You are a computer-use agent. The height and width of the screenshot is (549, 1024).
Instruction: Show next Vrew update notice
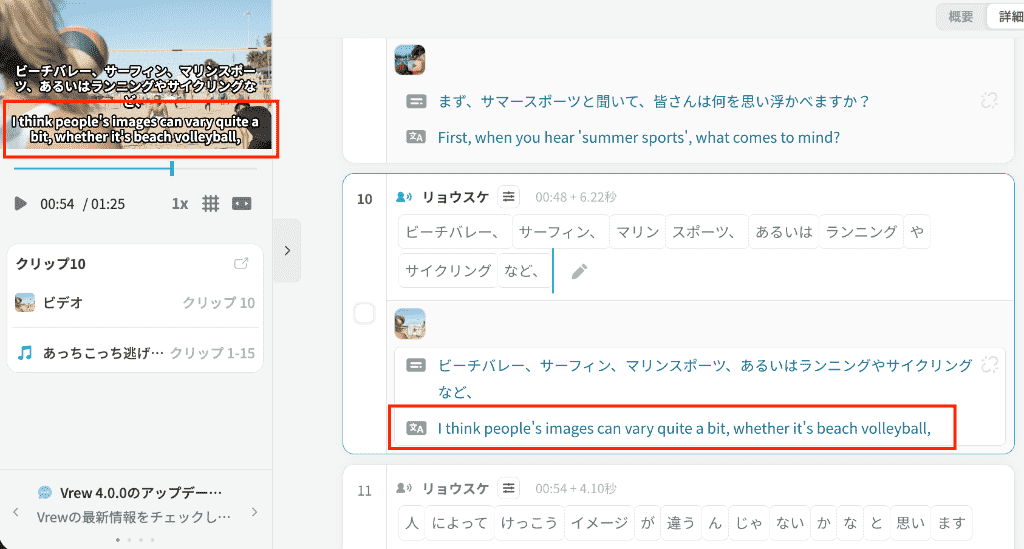pyautogui.click(x=255, y=512)
